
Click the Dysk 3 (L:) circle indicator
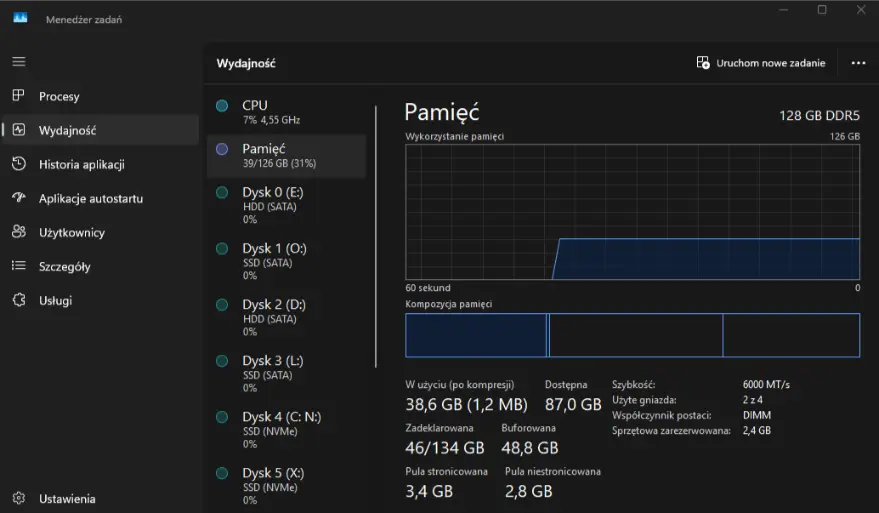coord(222,361)
